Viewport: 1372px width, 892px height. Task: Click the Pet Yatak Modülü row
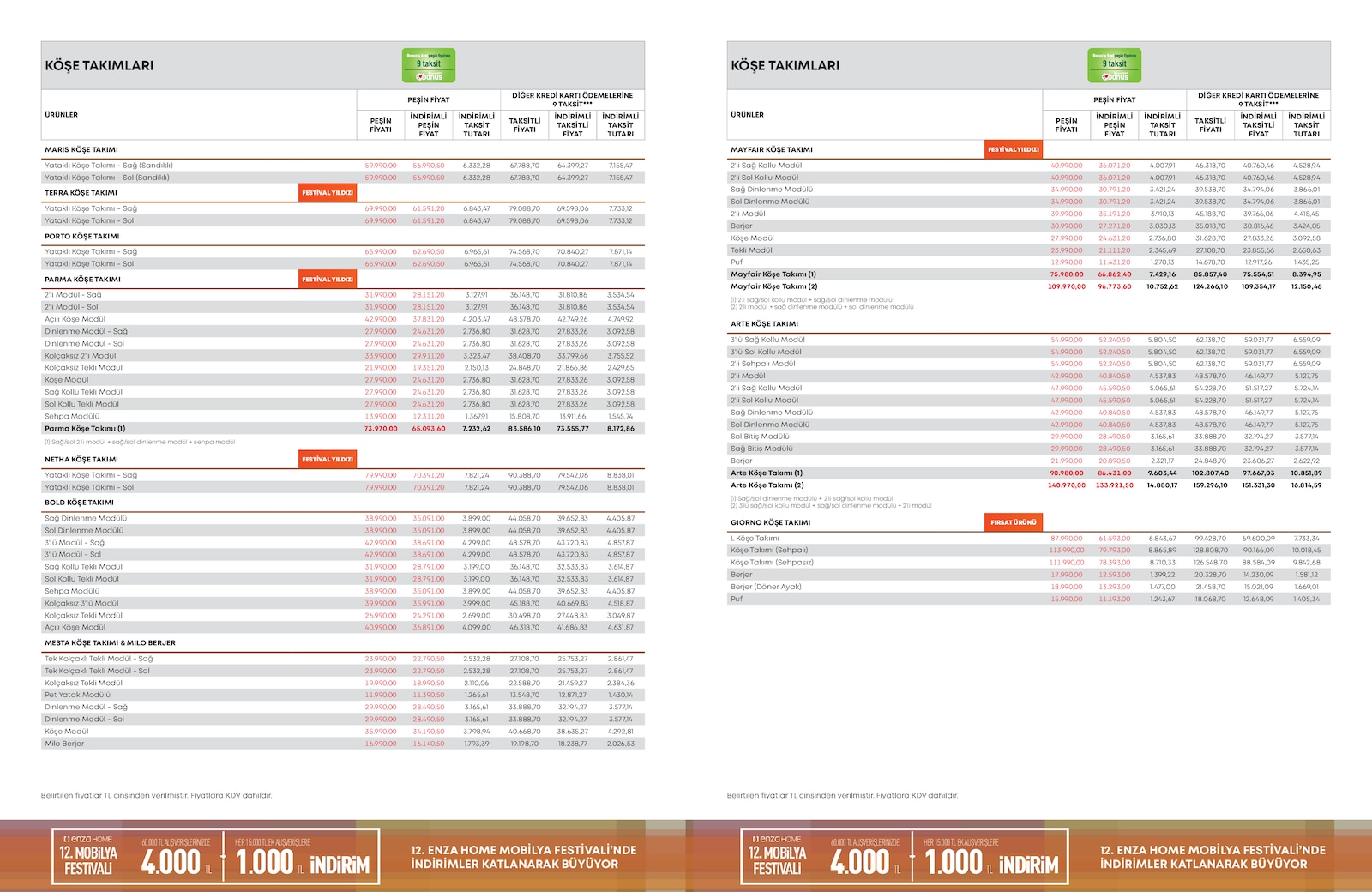[343, 695]
